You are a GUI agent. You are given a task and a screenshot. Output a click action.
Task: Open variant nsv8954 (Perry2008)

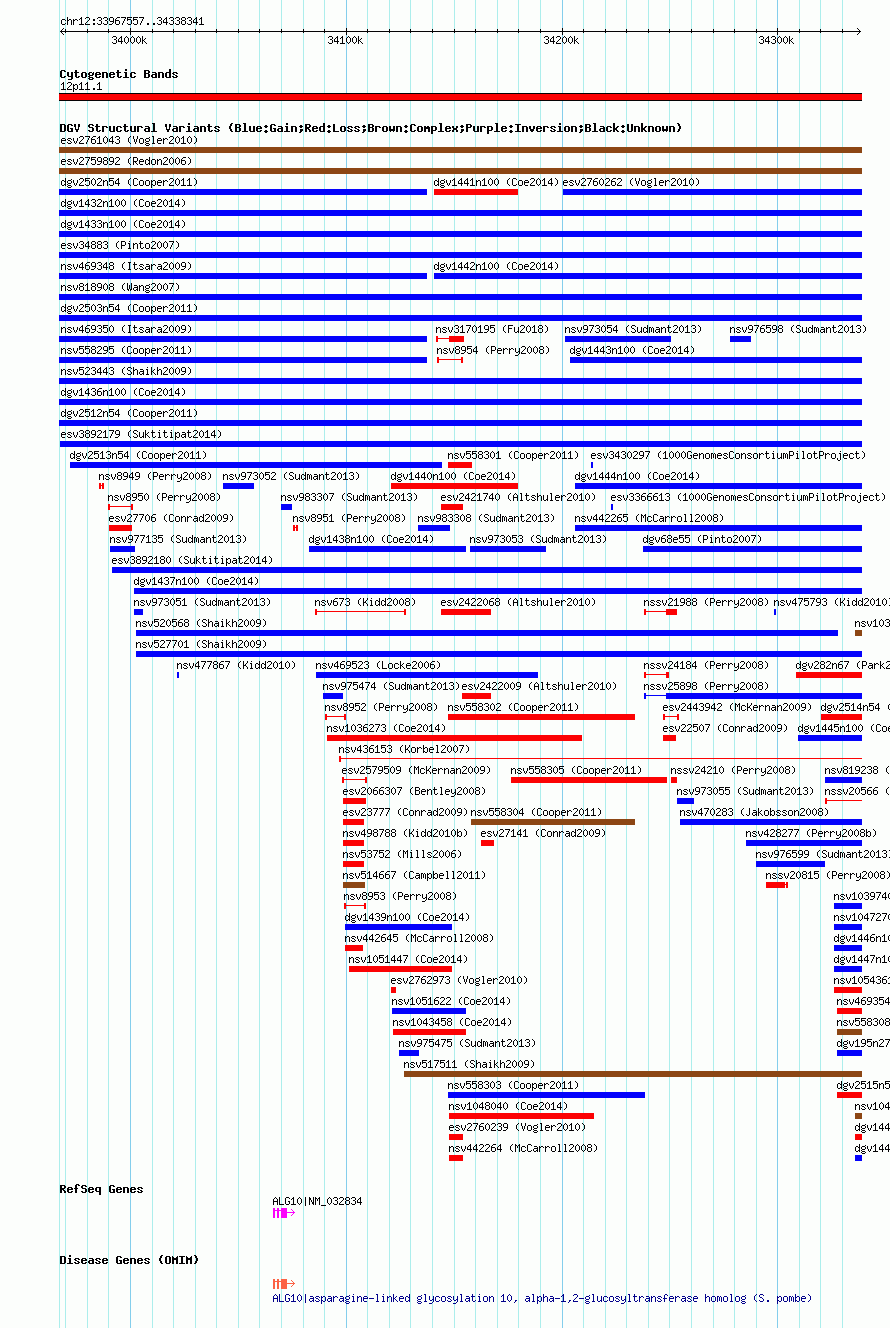tap(493, 350)
